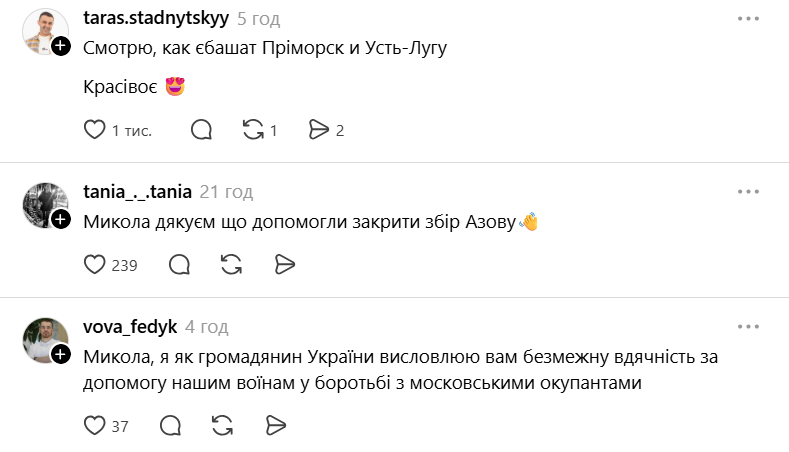789x452 pixels.
Task: Repost vova_fedyk's post
Action: click(222, 426)
